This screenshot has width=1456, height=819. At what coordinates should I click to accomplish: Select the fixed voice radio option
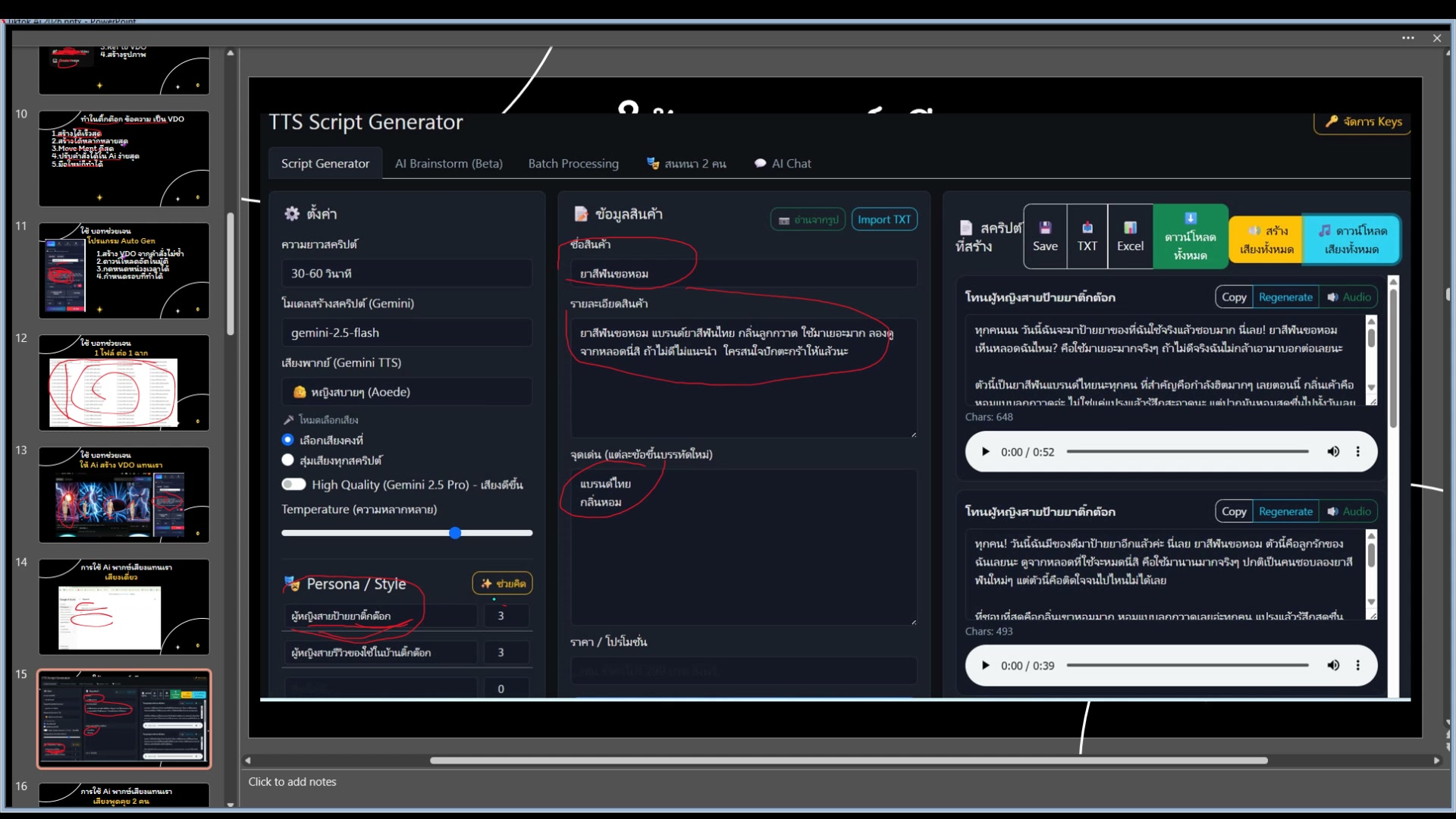click(287, 440)
